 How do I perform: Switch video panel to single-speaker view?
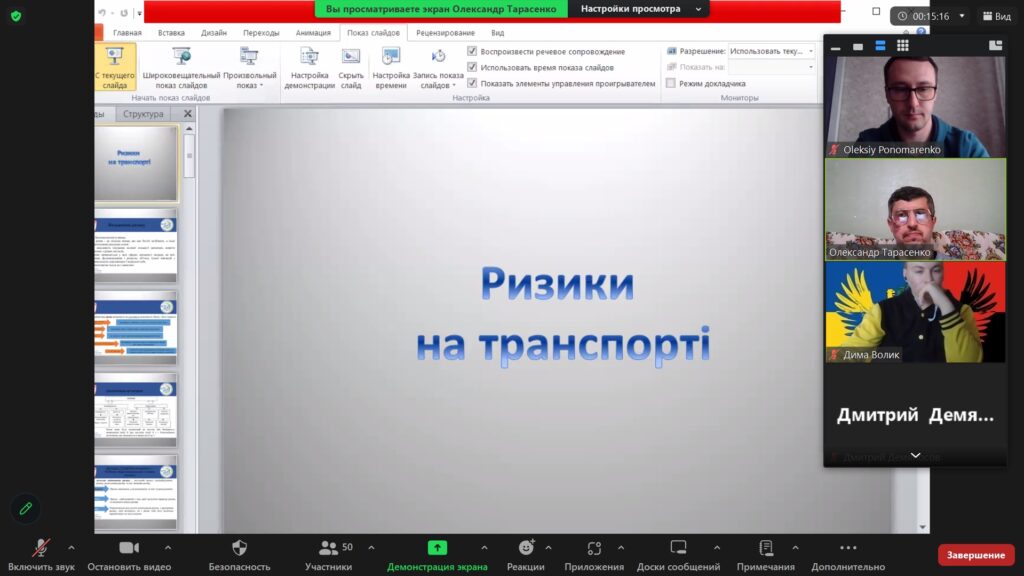858,46
